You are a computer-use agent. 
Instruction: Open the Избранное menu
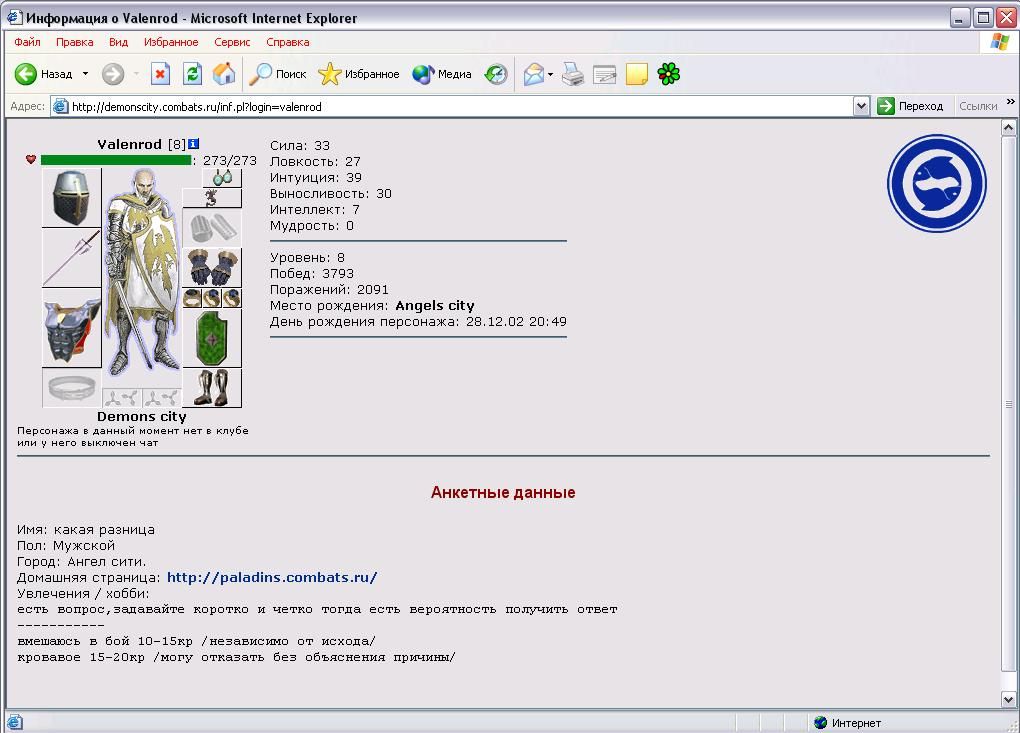point(171,42)
